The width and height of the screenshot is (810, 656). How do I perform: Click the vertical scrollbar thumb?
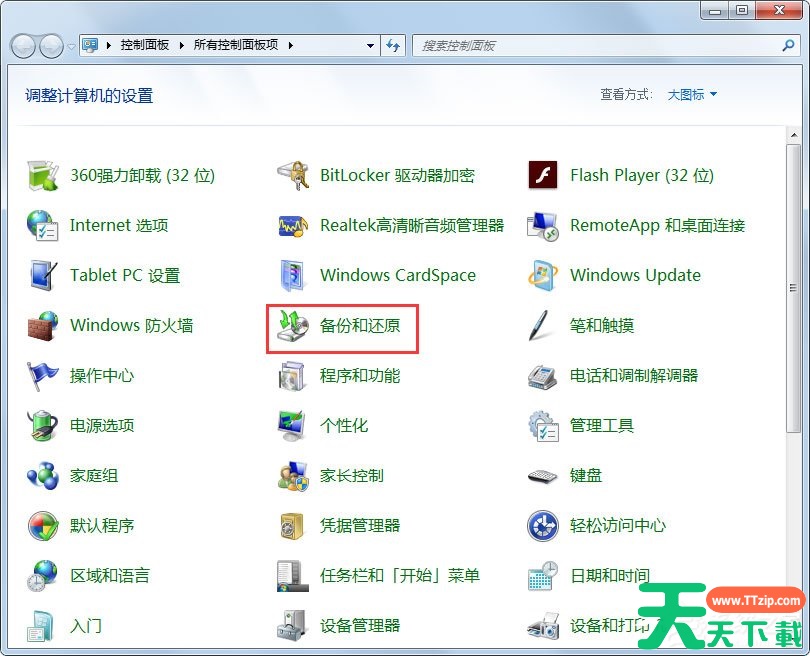click(x=793, y=288)
